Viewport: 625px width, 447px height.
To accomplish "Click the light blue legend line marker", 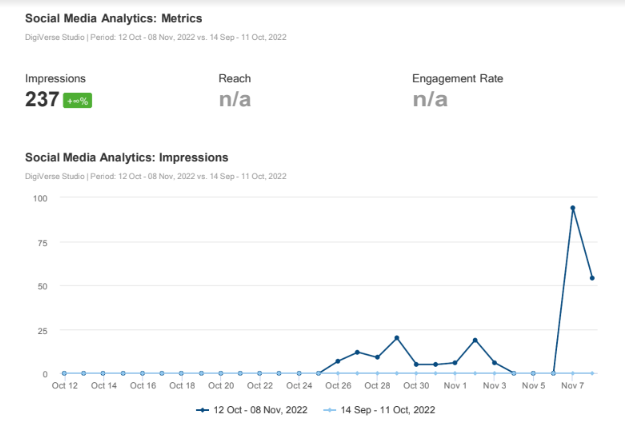I will [x=330, y=410].
